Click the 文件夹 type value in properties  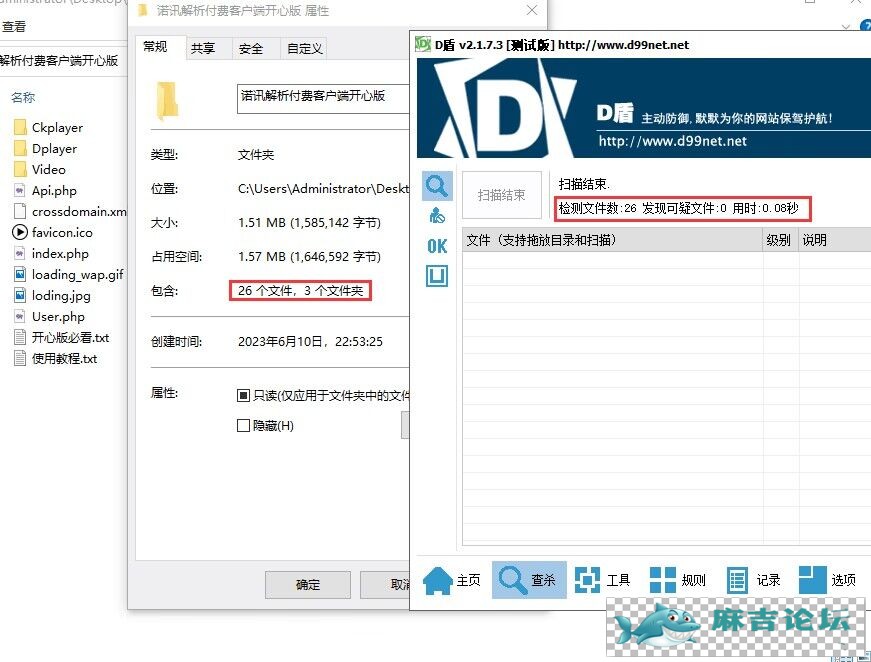pos(256,154)
